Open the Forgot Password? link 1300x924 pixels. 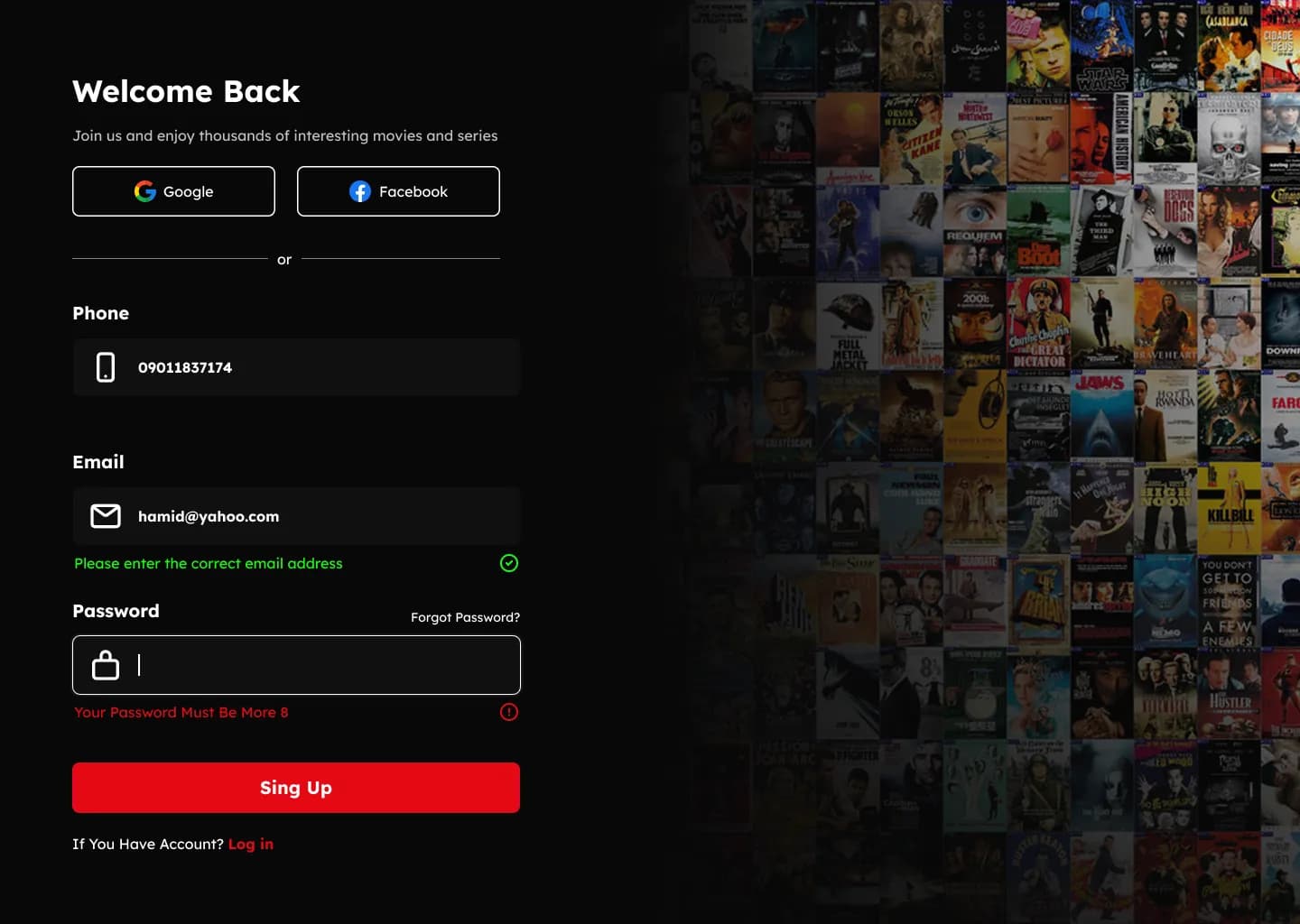465,617
